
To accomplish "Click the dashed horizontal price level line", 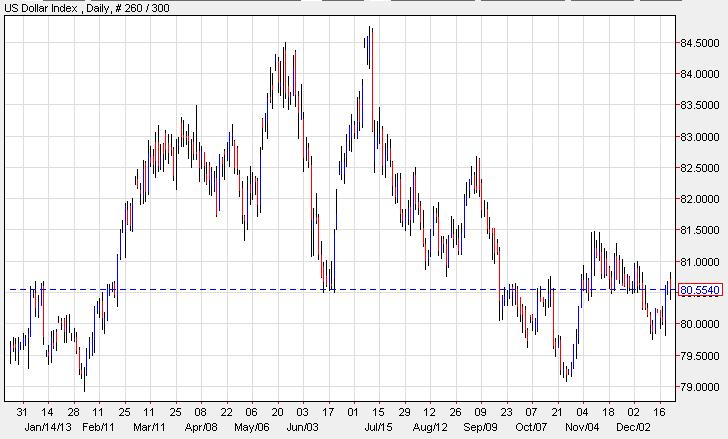I will coord(341,290).
